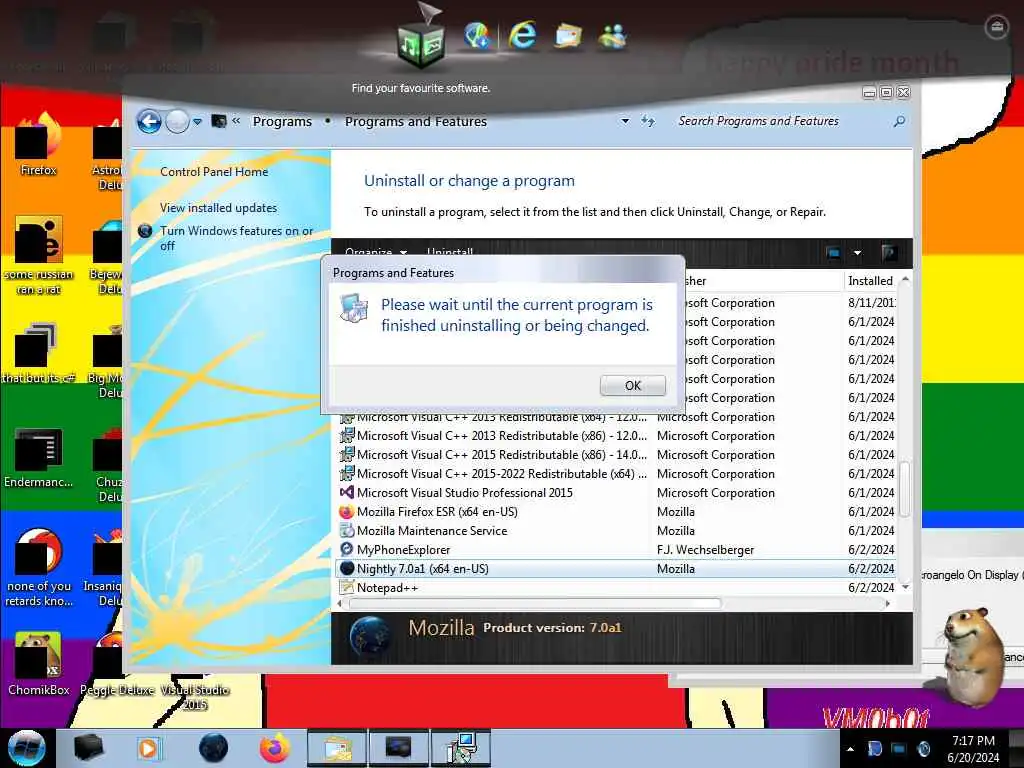Open the Organize menu in the toolbar

pos(376,252)
